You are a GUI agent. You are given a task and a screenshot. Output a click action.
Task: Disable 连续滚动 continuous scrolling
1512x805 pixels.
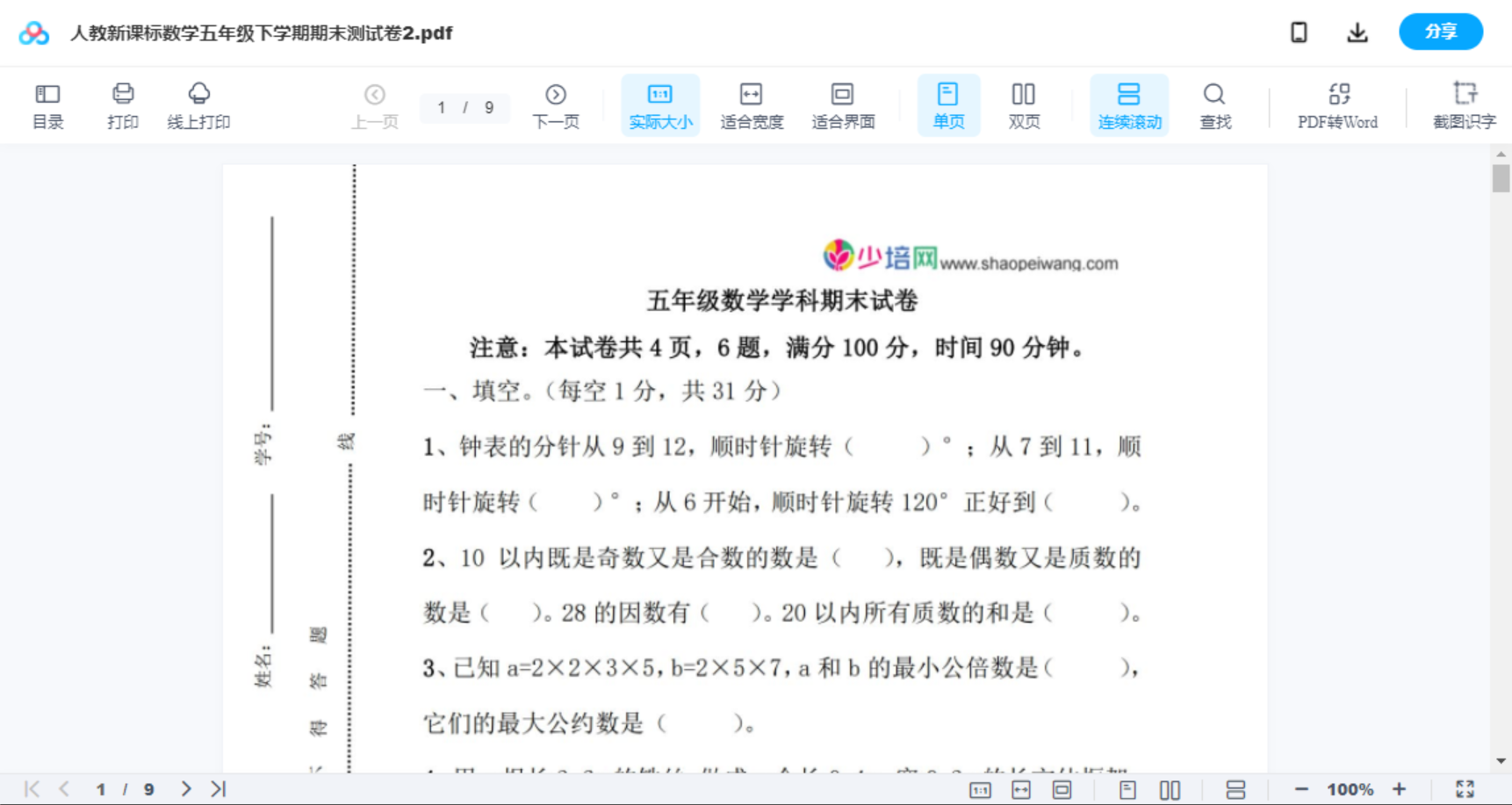(1129, 104)
